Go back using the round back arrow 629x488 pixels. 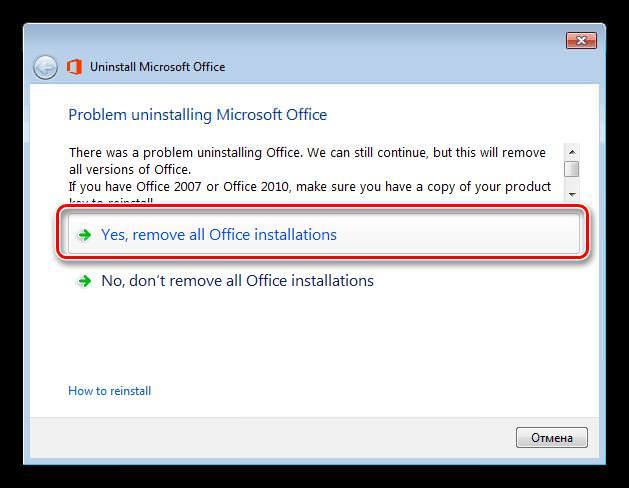point(45,67)
